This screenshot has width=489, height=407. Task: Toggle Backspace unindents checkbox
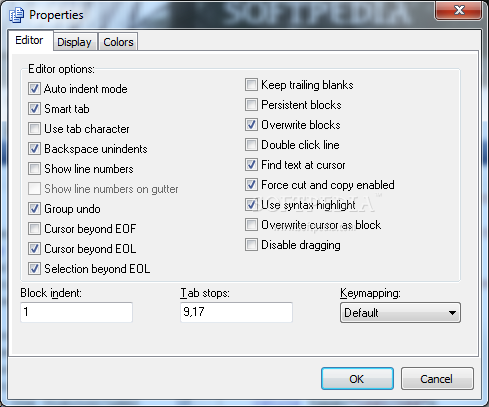coord(34,149)
